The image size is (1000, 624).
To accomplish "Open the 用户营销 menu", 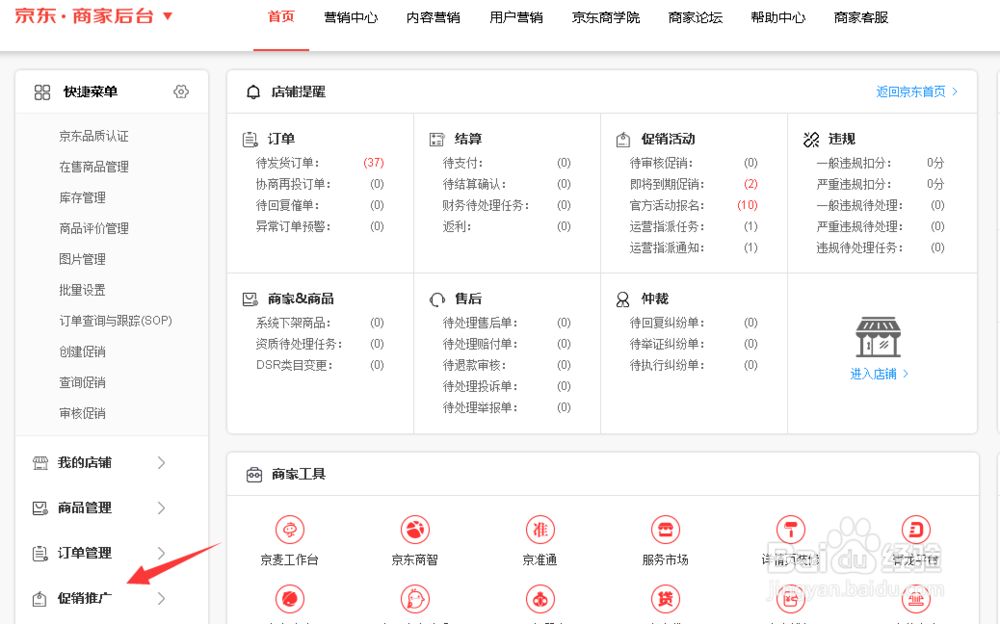I will click(516, 17).
